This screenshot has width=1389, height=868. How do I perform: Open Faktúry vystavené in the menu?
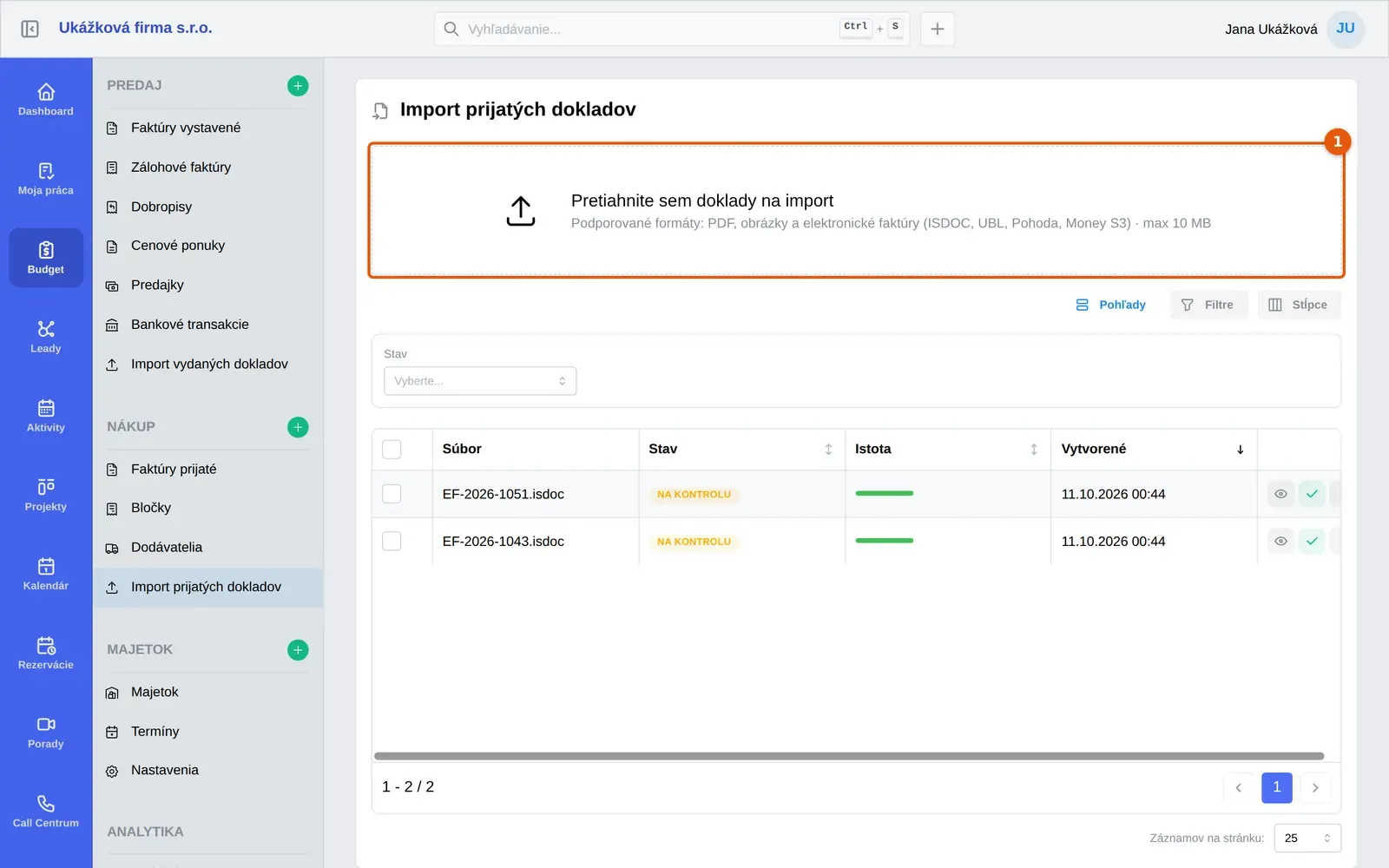[207, 128]
